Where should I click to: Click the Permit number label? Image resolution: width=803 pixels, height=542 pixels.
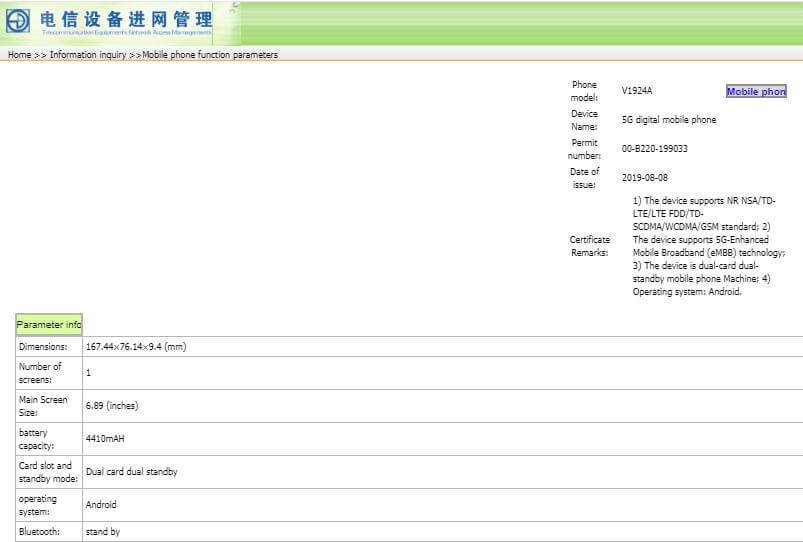pos(584,149)
